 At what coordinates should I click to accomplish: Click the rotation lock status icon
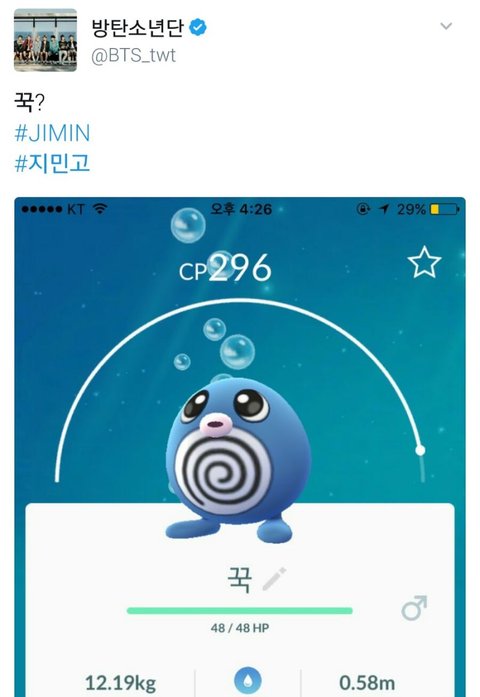point(363,208)
